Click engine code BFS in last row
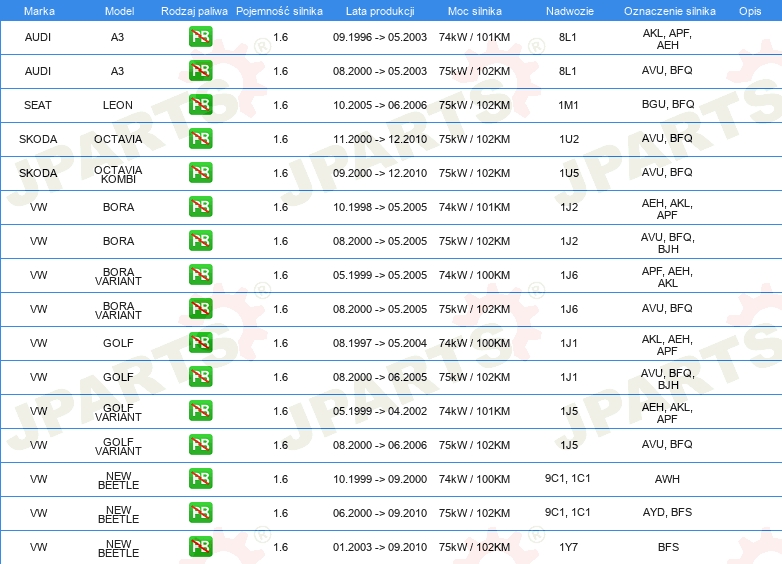 click(x=668, y=547)
